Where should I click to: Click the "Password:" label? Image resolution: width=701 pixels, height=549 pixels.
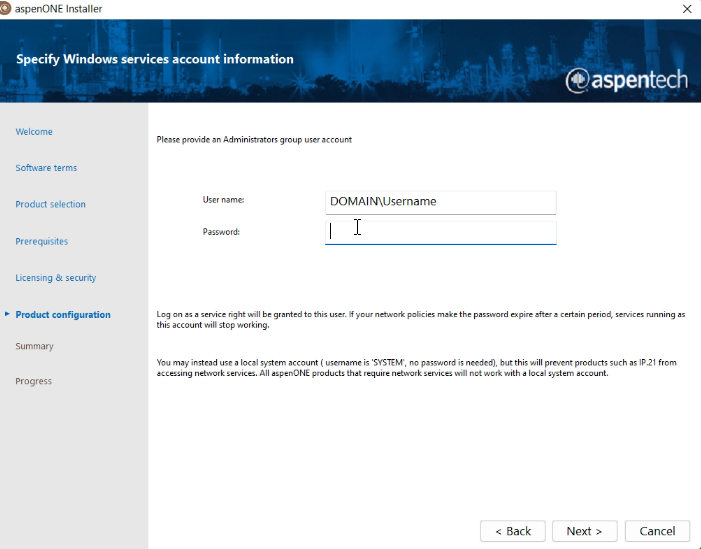coord(221,232)
